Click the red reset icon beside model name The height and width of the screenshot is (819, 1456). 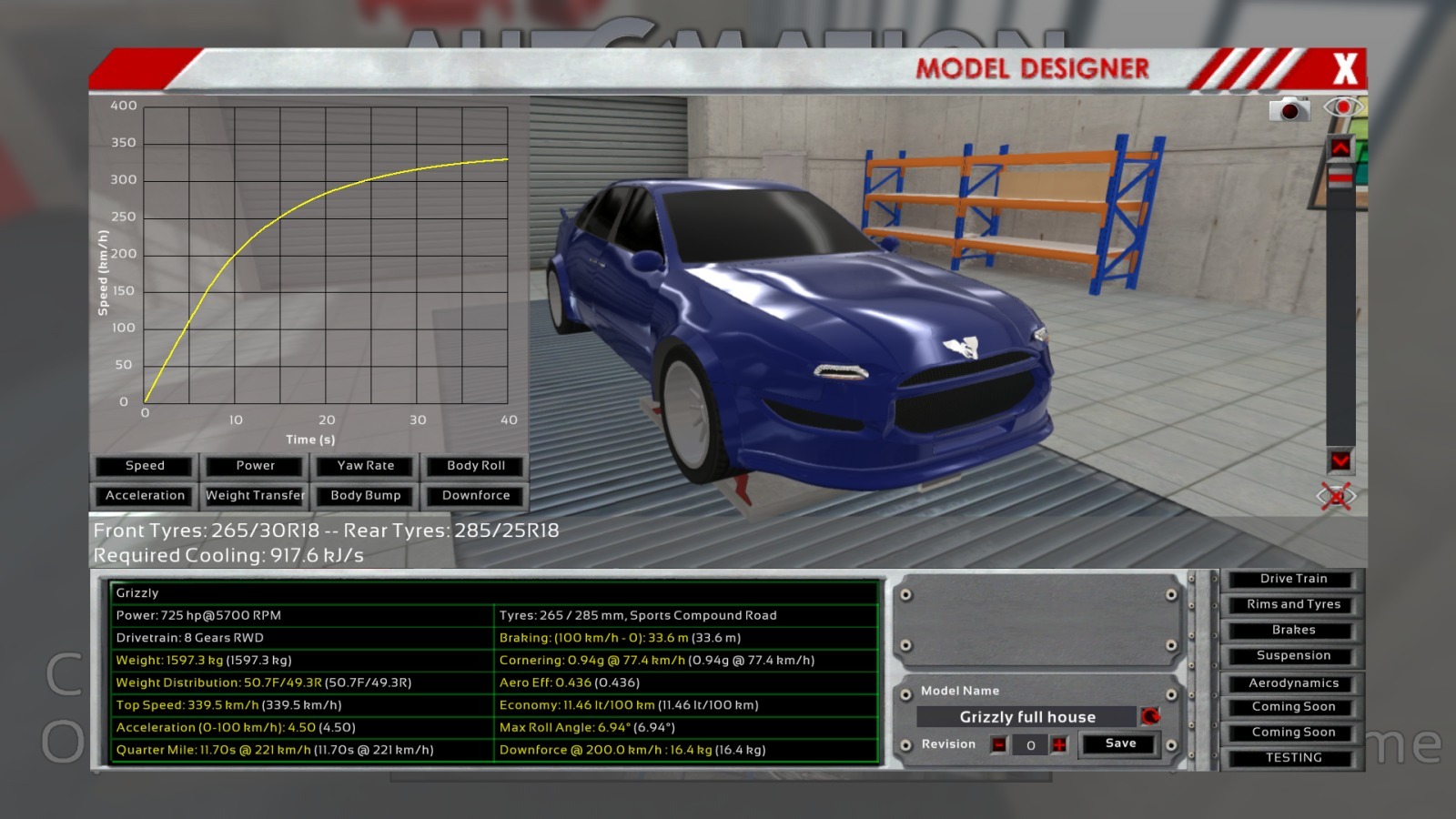coord(1150,717)
